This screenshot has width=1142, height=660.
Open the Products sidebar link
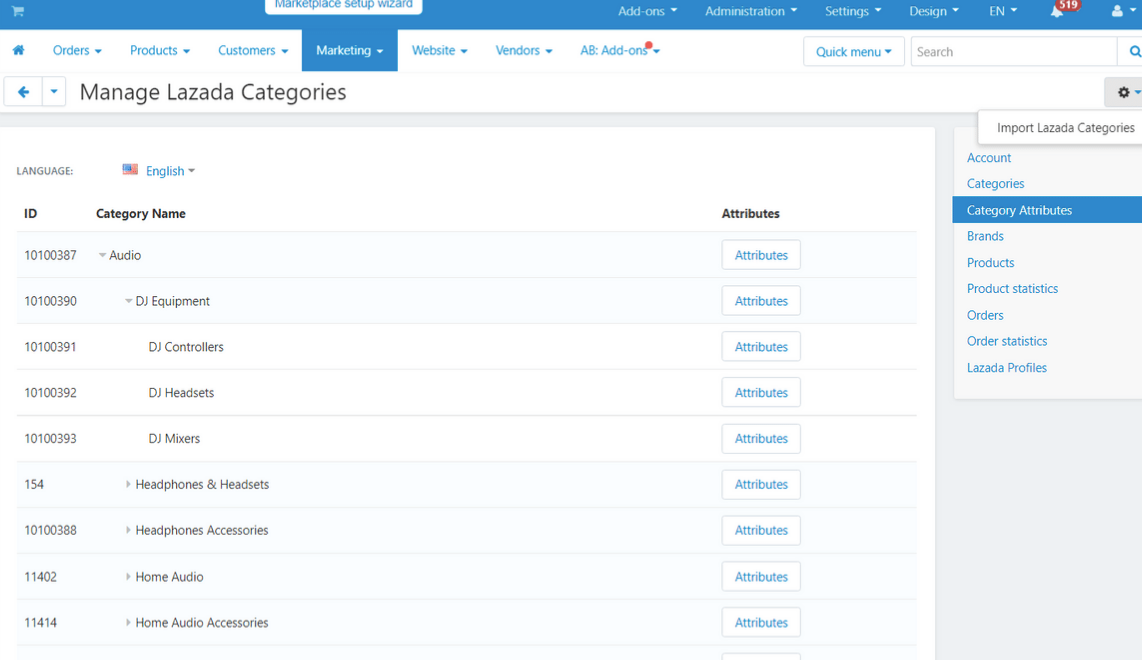click(990, 262)
